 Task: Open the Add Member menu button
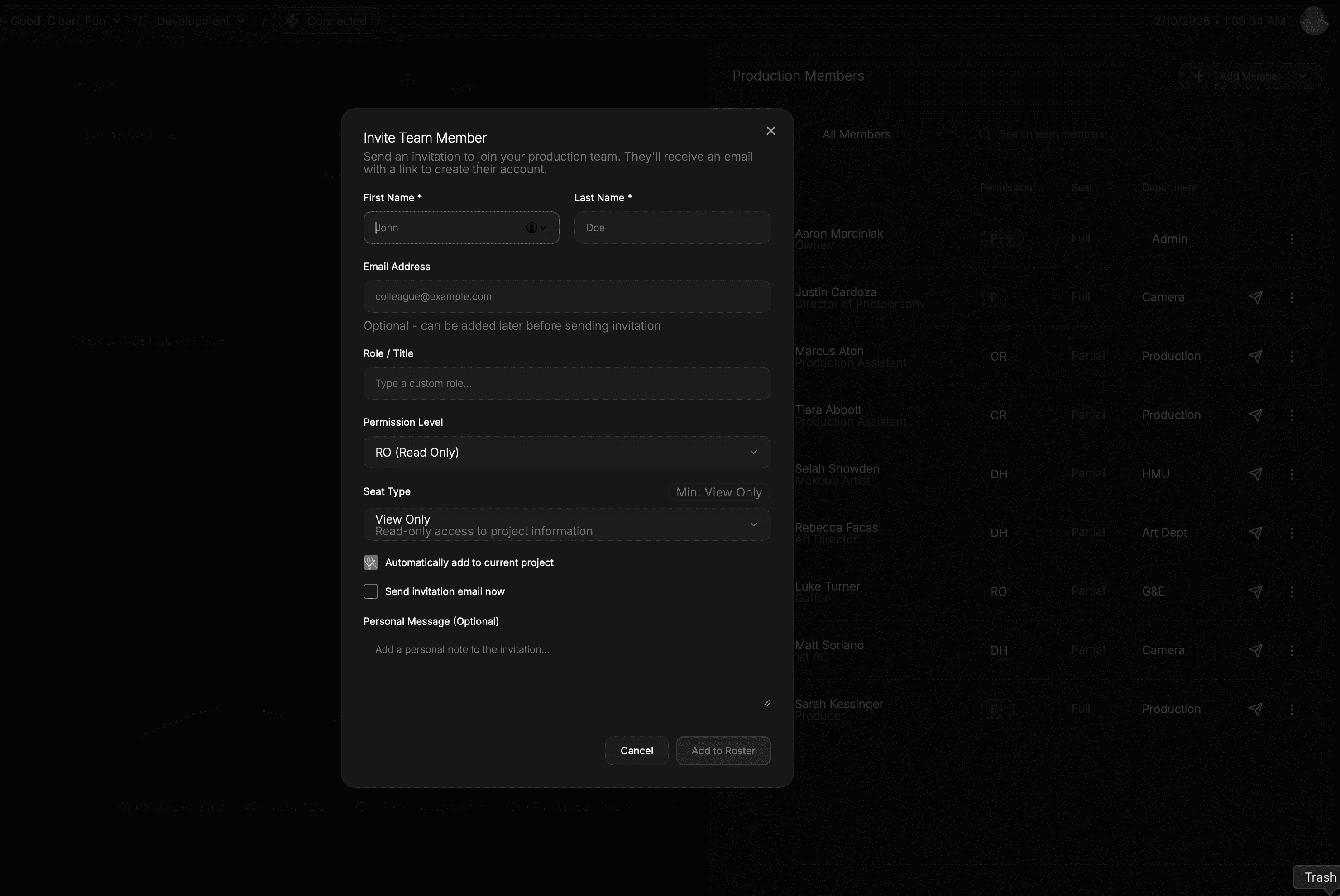pos(1250,76)
